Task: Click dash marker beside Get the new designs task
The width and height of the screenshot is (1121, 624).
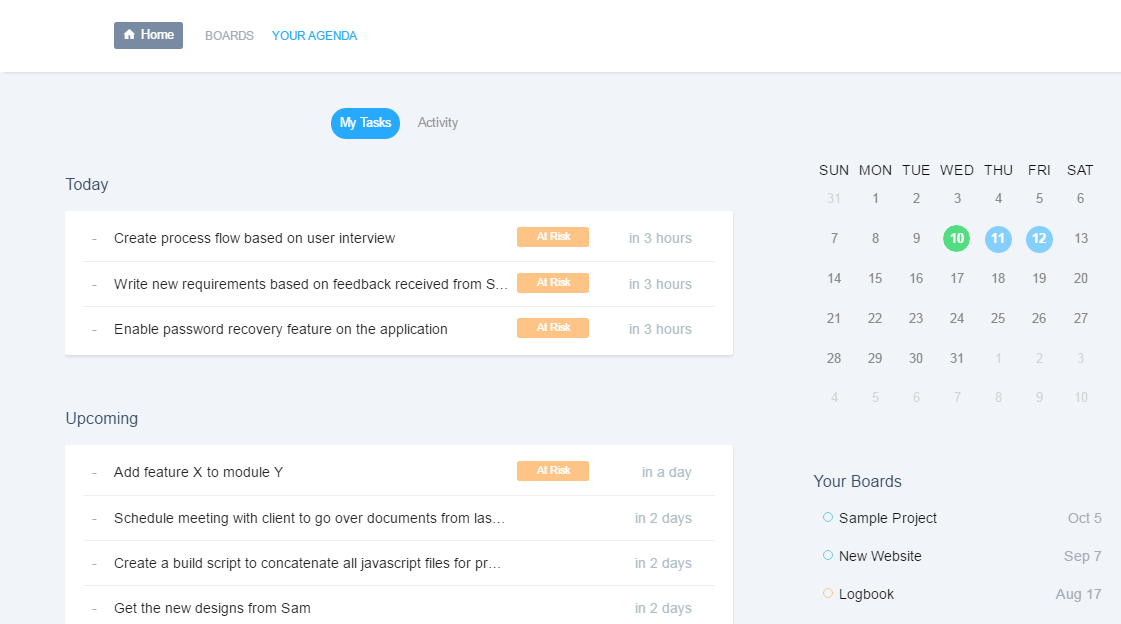Action: pos(94,609)
